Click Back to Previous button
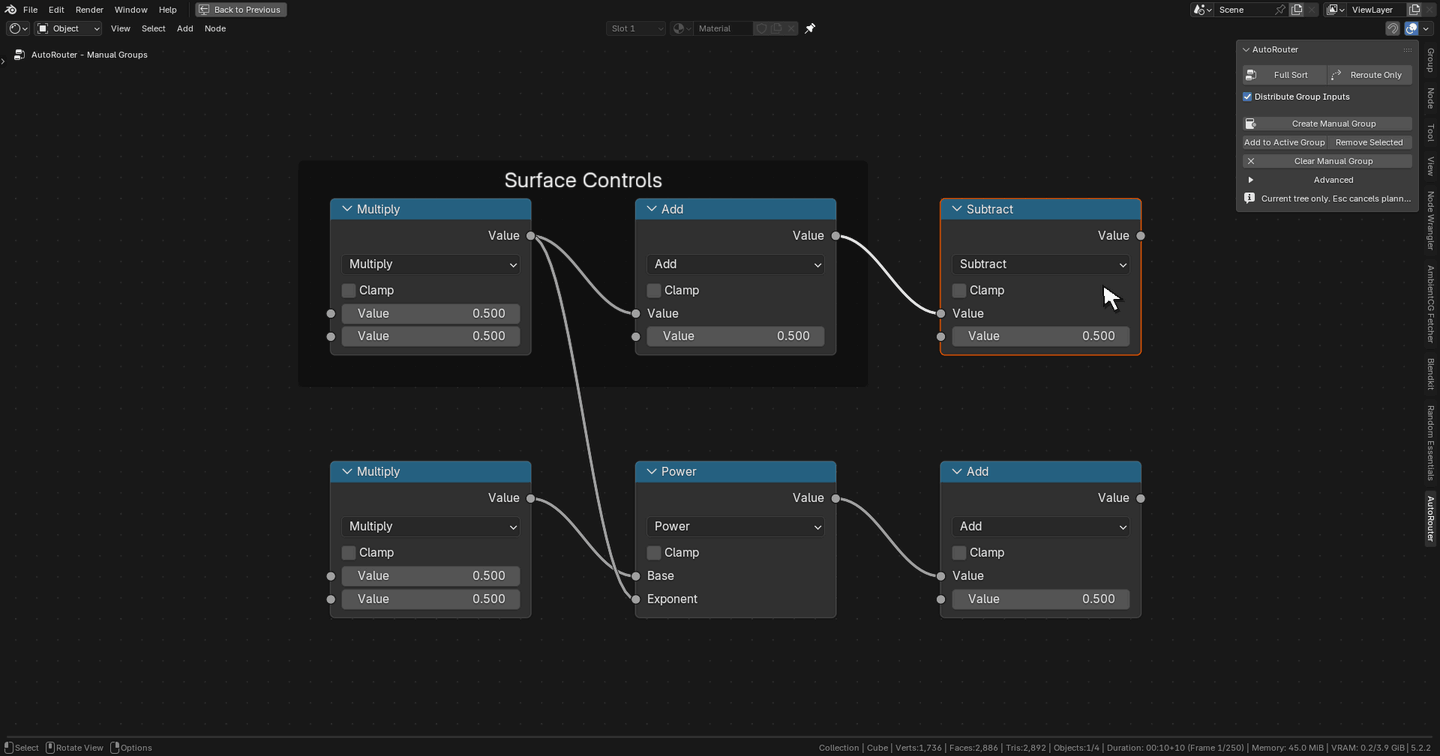 (241, 9)
